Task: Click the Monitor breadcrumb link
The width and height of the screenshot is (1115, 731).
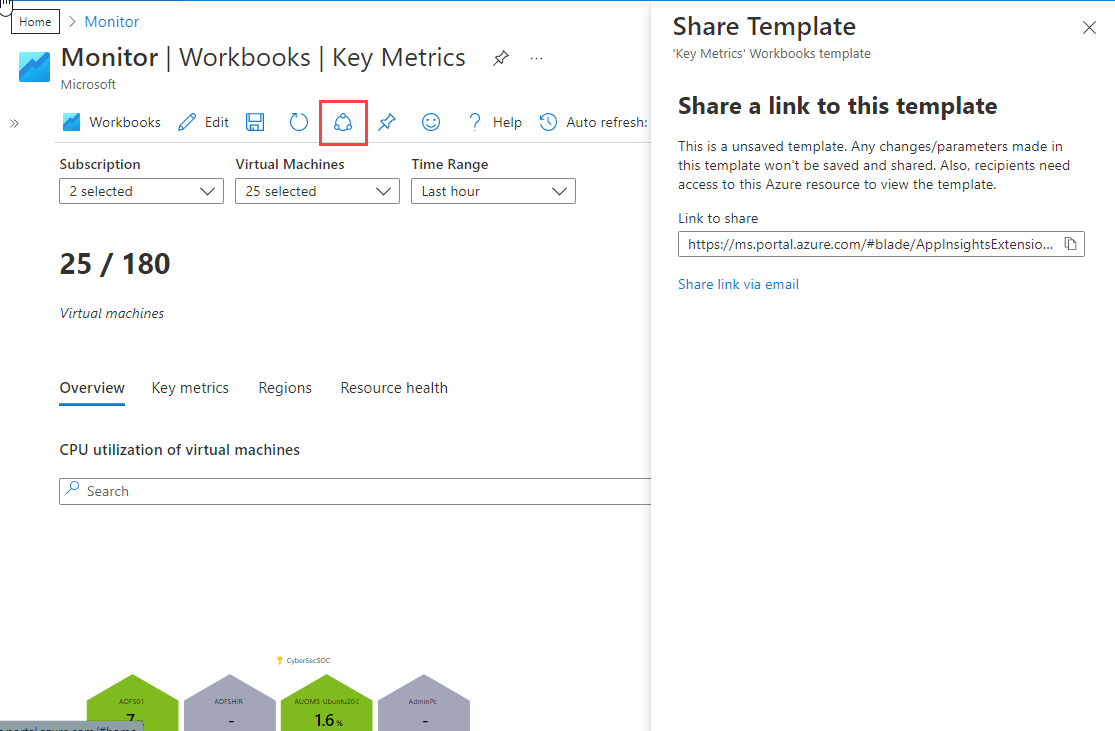Action: (x=112, y=21)
